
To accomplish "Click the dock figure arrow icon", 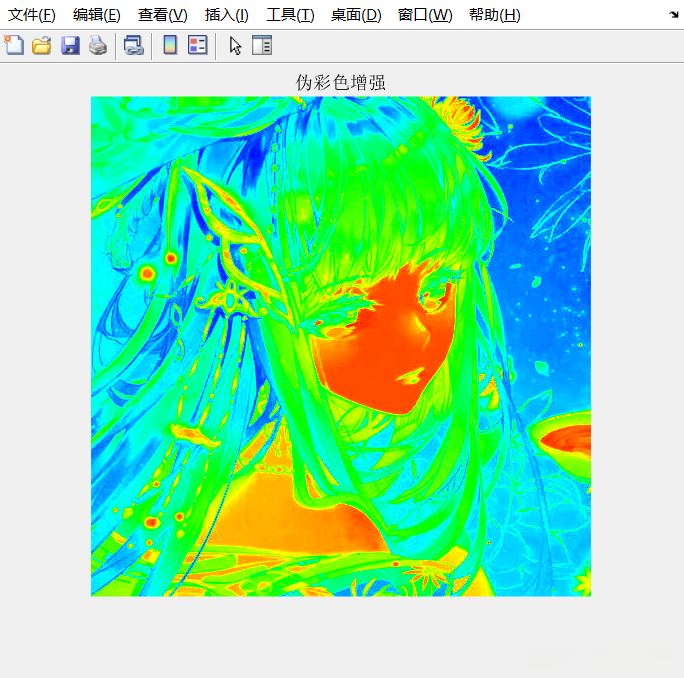I will coord(674,15).
